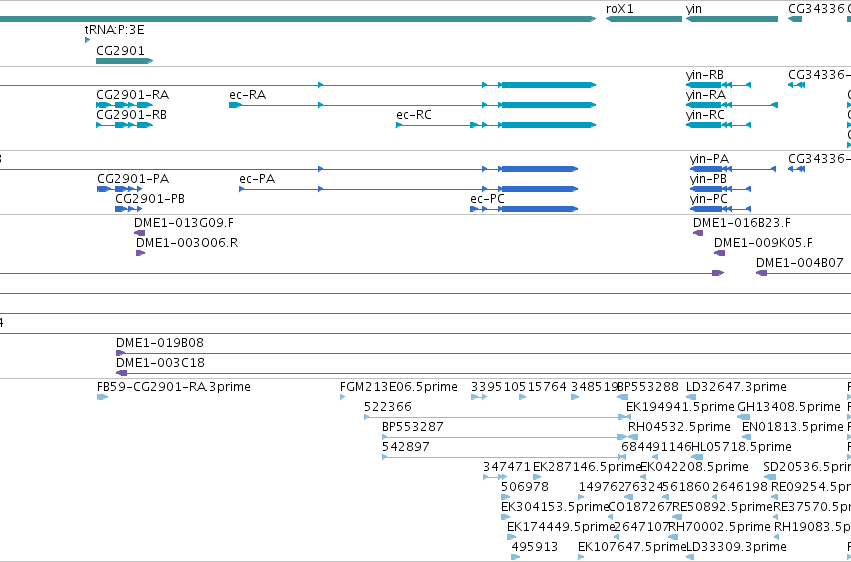Select the ec-RC transcript
851x562 pixels.
click(496, 125)
